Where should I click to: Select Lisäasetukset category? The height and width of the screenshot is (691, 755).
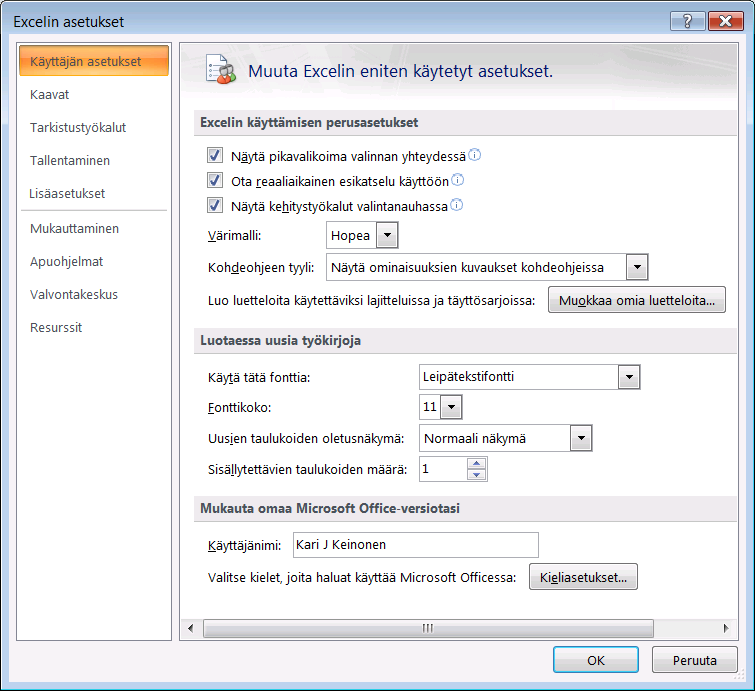click(x=94, y=194)
